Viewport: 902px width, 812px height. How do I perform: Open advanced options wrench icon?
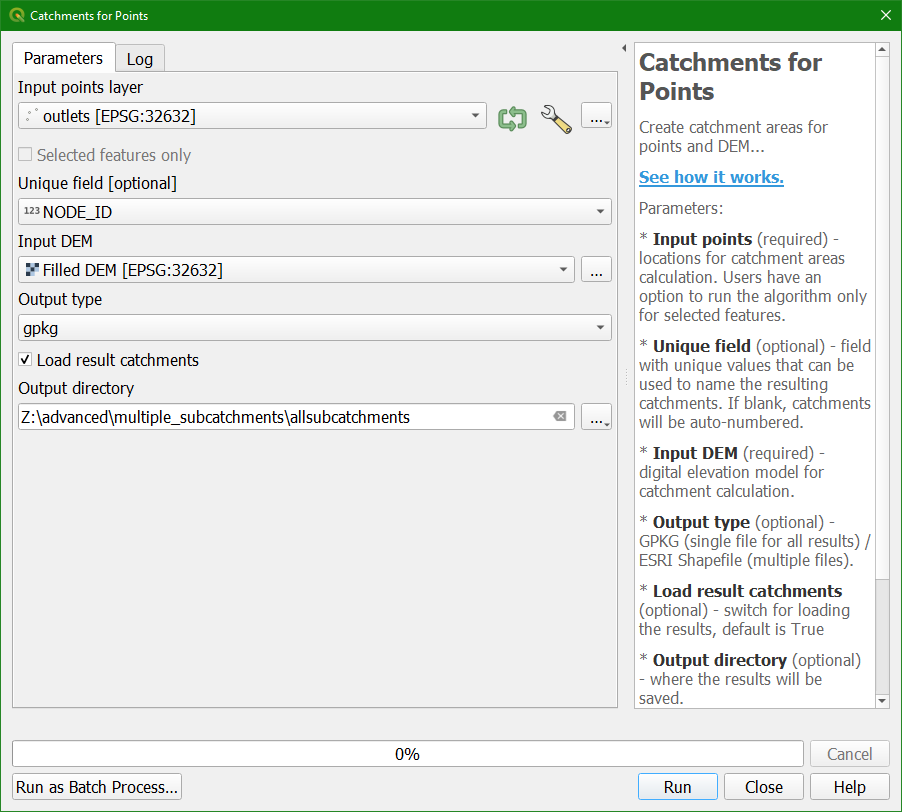coord(555,117)
